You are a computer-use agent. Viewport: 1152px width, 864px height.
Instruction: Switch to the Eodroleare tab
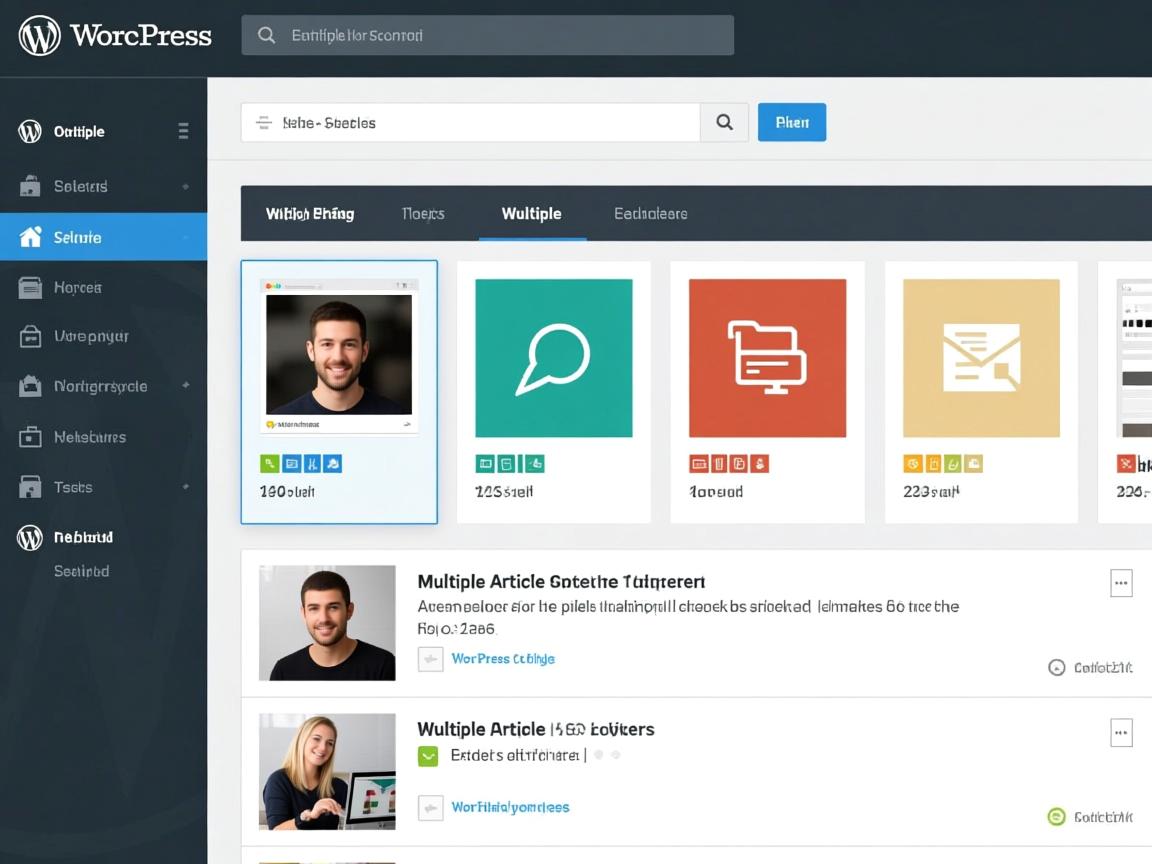(650, 214)
